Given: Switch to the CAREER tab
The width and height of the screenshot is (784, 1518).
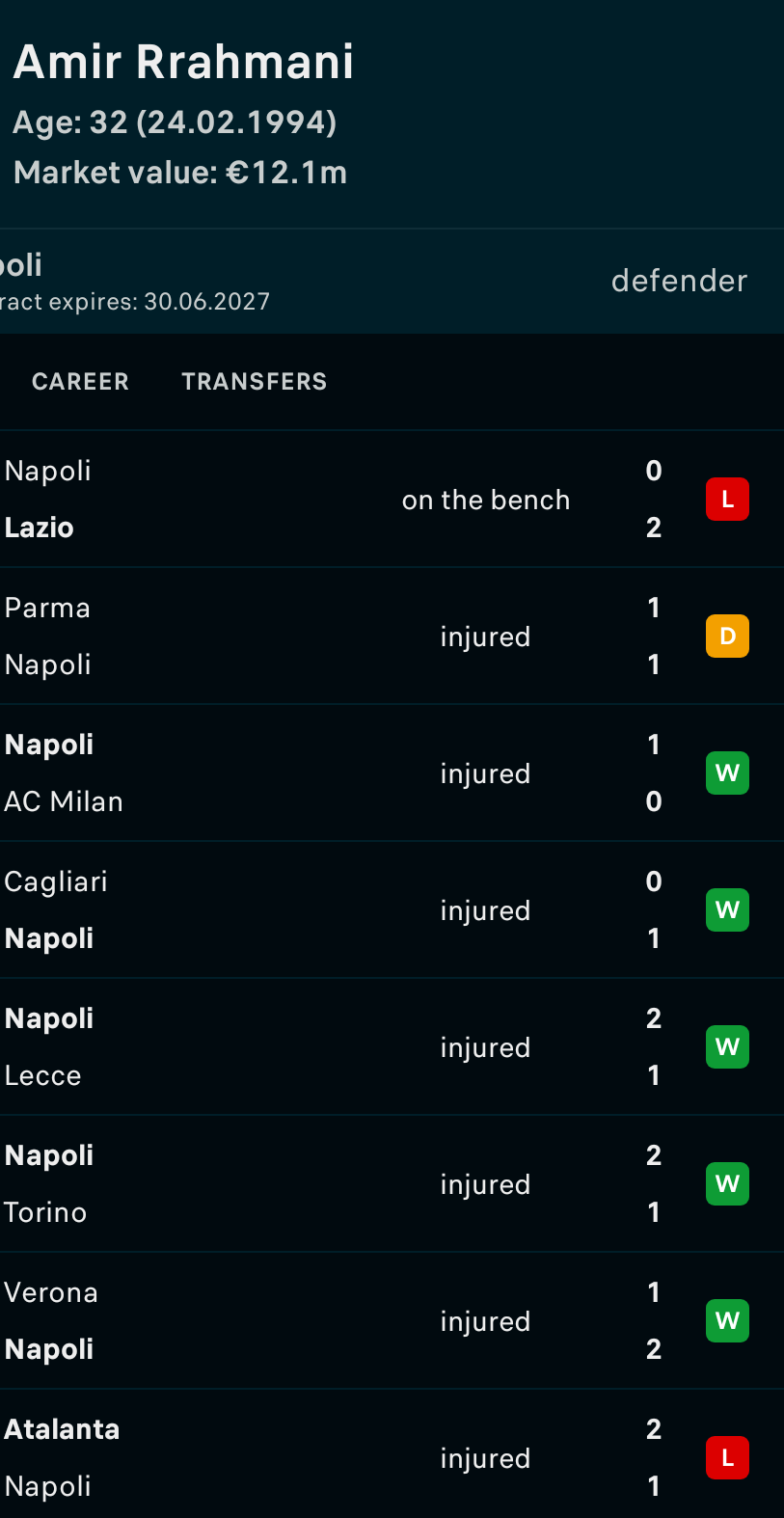Looking at the screenshot, I should pyautogui.click(x=80, y=382).
